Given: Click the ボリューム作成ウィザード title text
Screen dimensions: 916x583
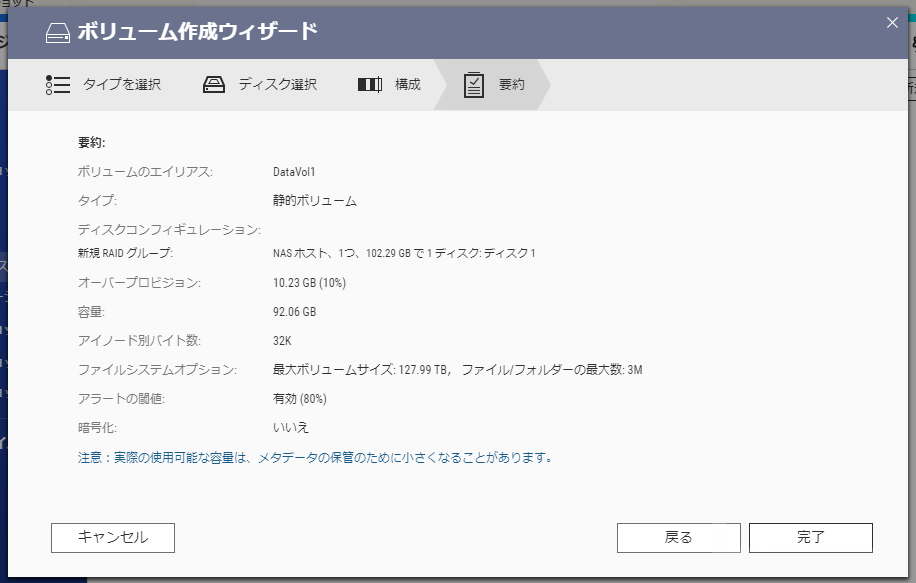Looking at the screenshot, I should (197, 32).
